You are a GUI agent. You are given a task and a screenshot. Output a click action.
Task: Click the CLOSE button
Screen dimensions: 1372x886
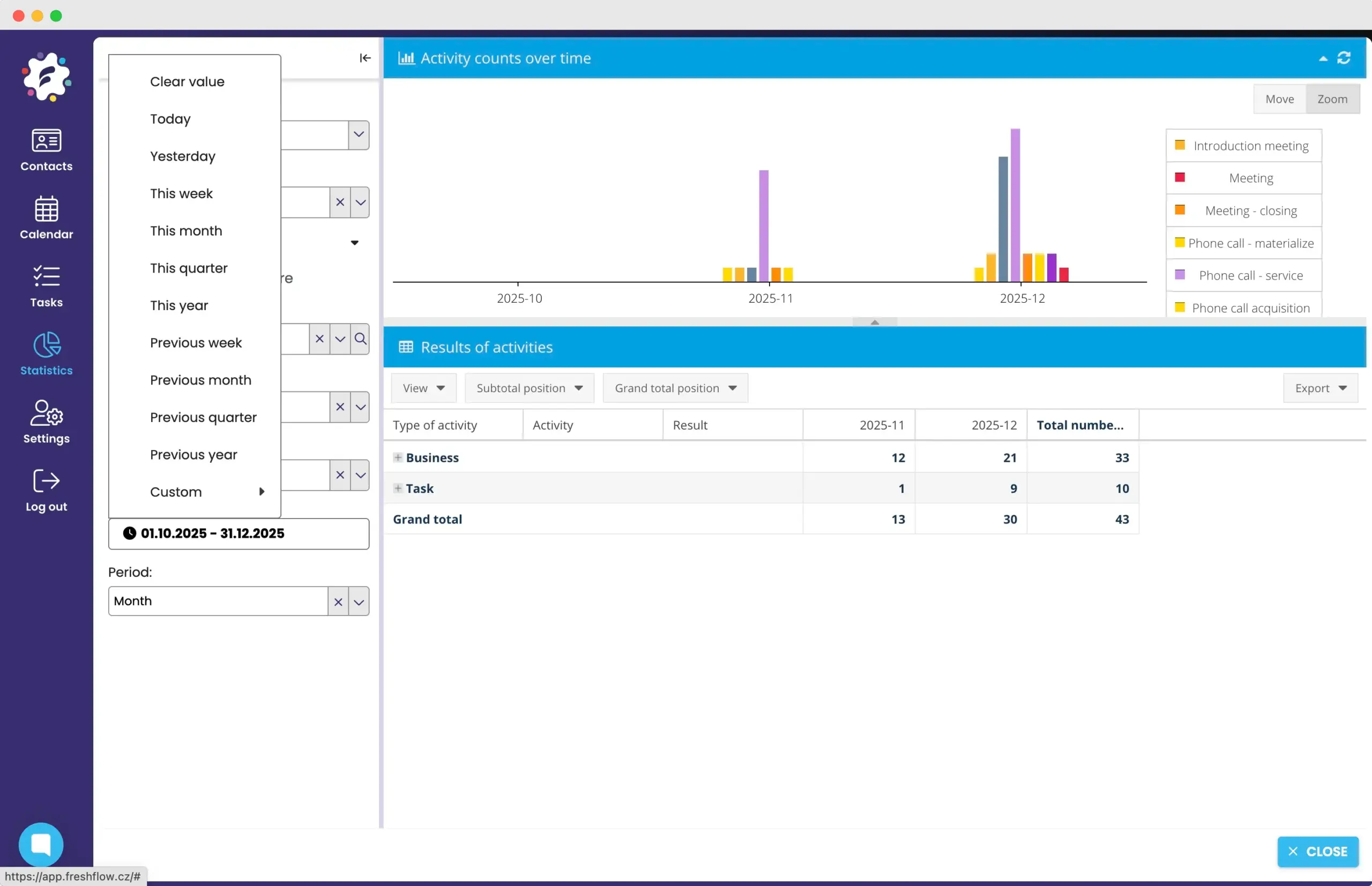[x=1317, y=852]
